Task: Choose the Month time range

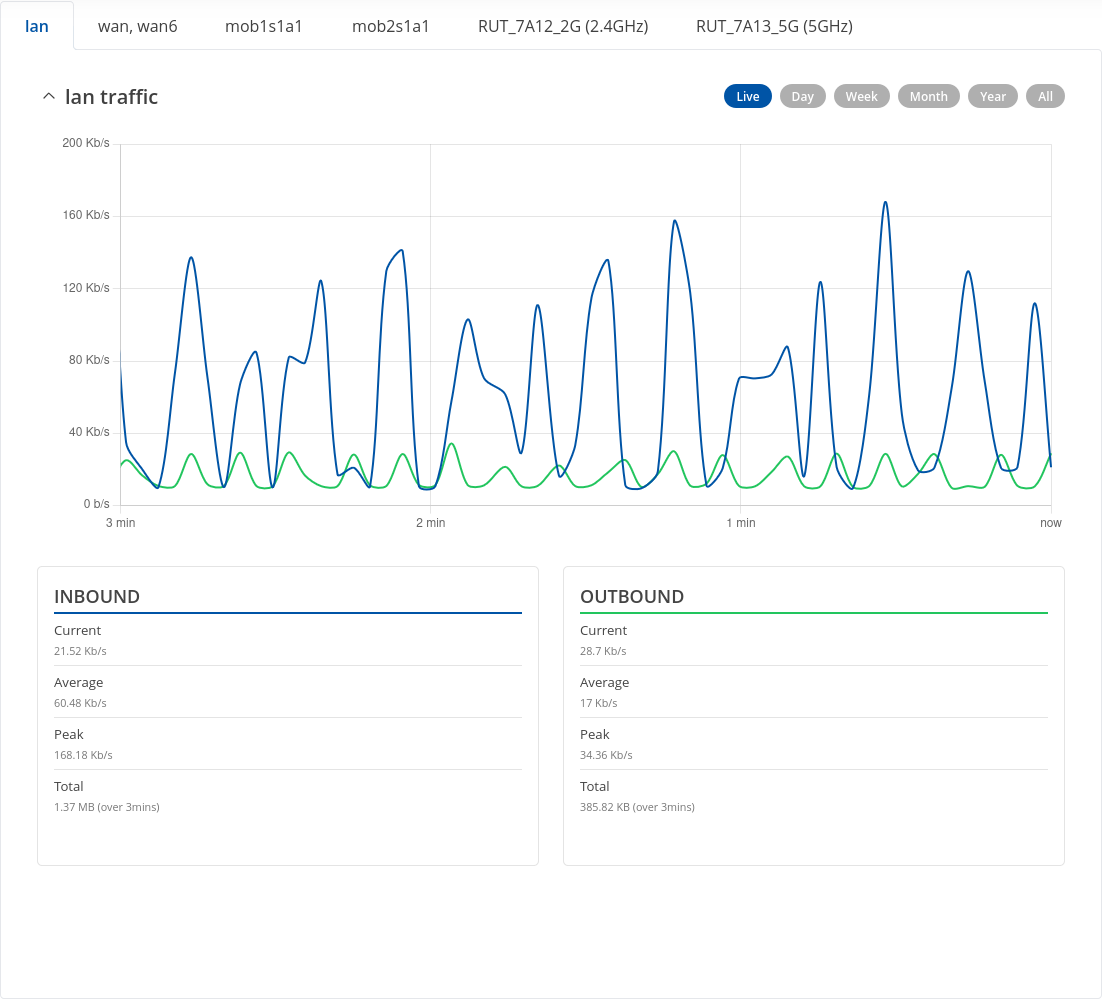Action: tap(928, 96)
